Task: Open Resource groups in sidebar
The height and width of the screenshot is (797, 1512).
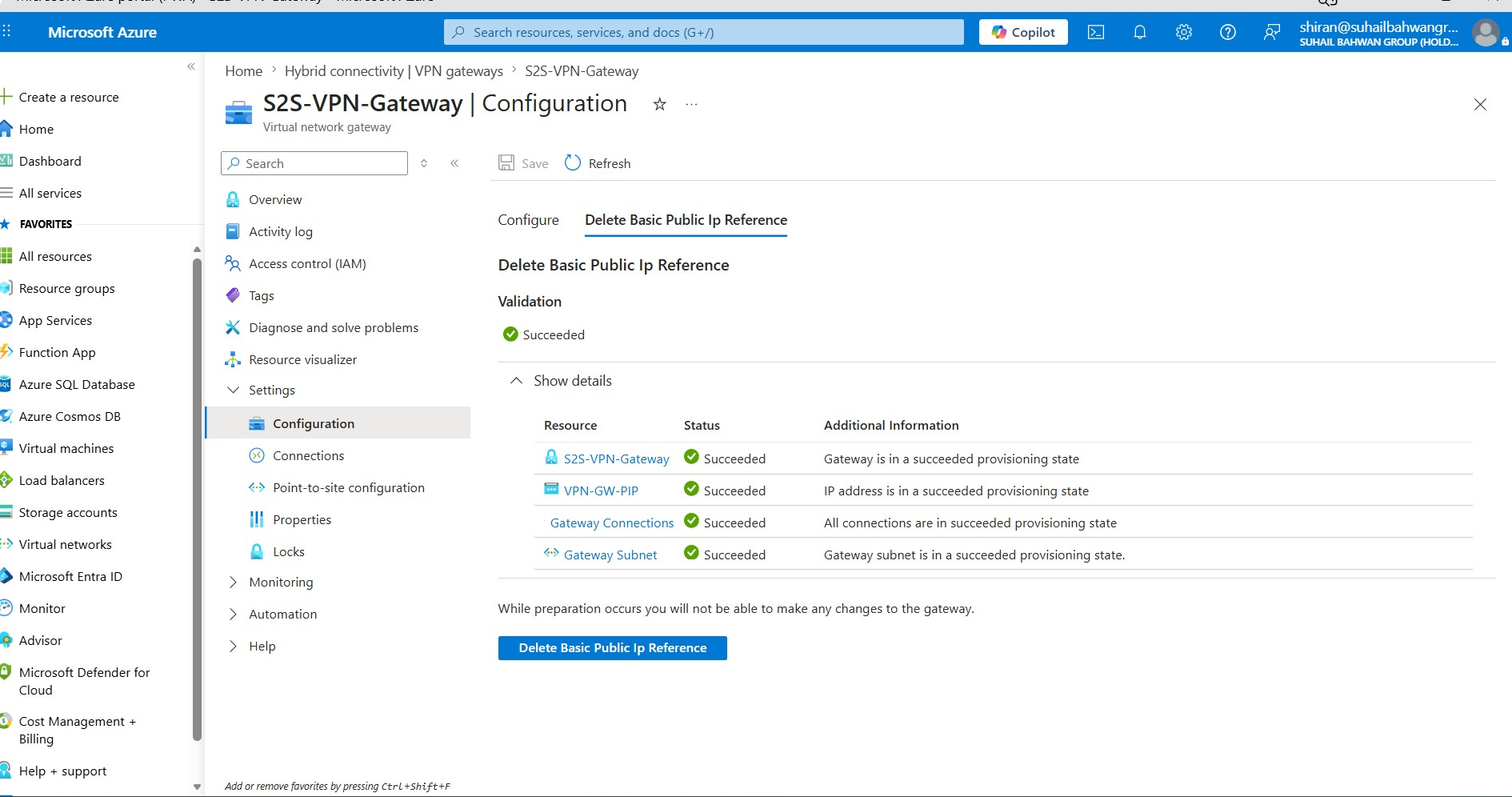Action: 67,288
